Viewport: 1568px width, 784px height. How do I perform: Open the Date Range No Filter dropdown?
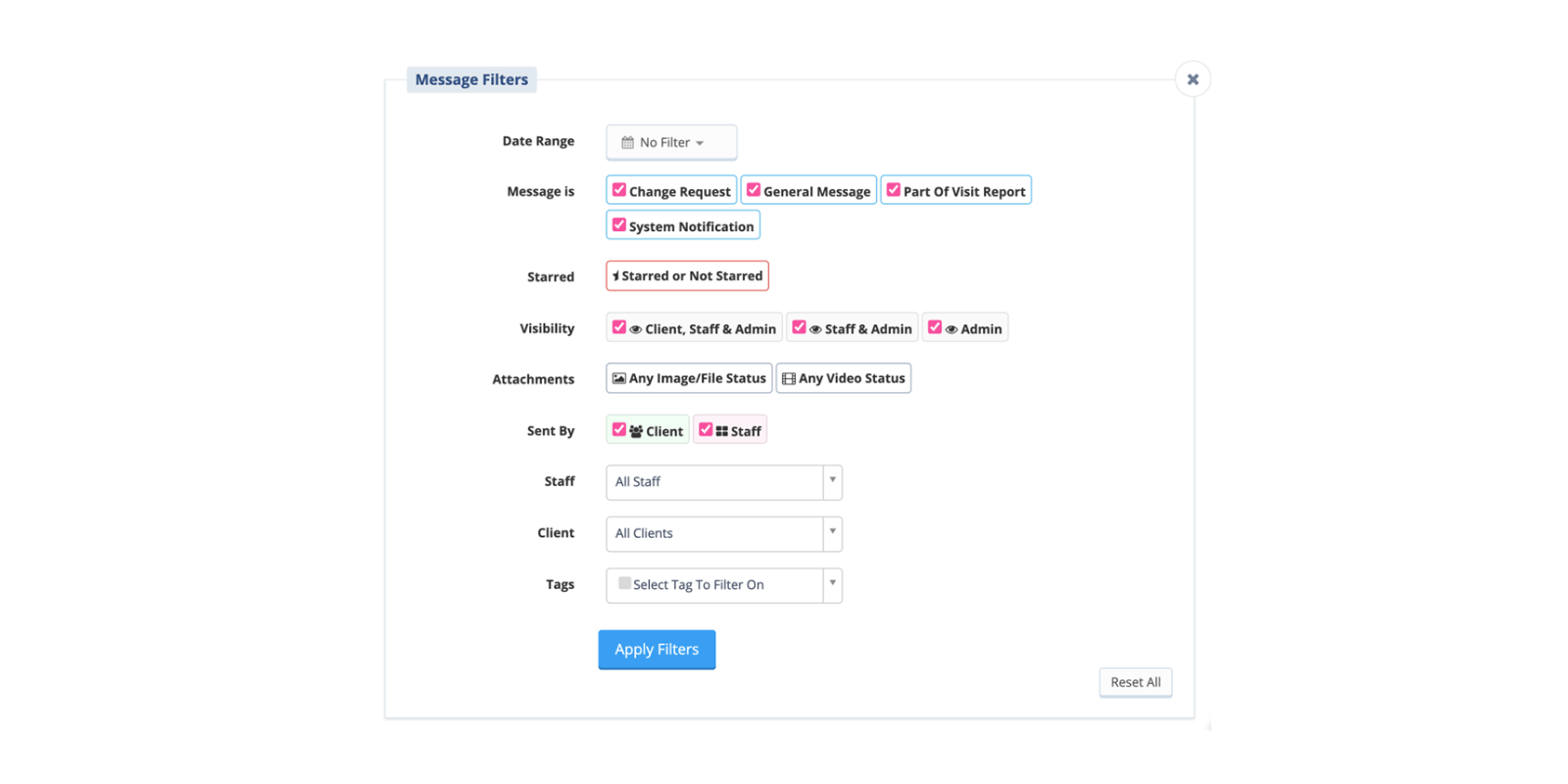[x=671, y=142]
